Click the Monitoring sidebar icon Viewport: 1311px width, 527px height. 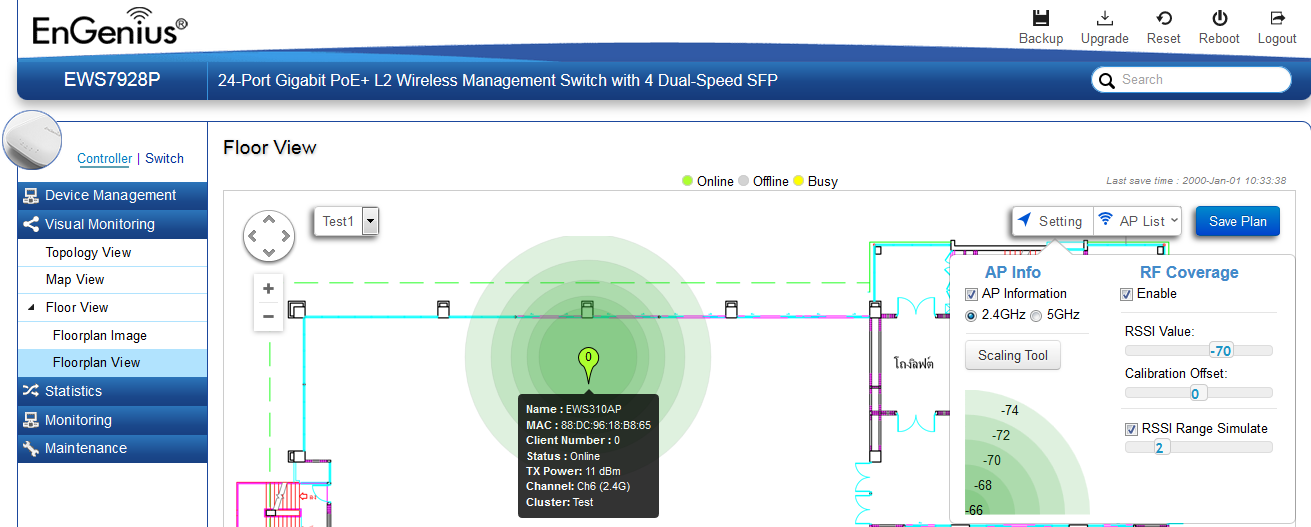coord(30,420)
